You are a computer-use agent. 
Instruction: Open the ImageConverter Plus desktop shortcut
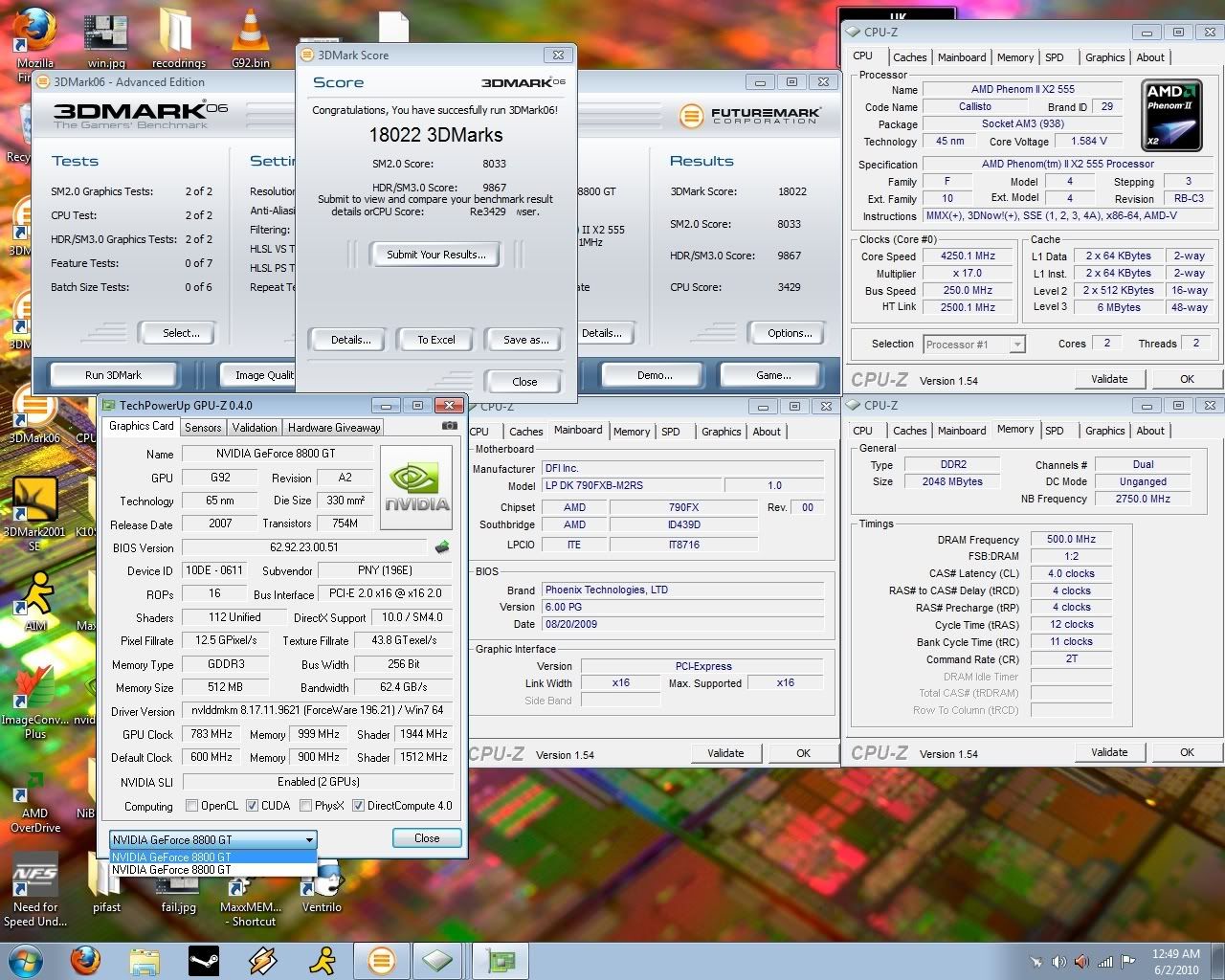tap(35, 703)
